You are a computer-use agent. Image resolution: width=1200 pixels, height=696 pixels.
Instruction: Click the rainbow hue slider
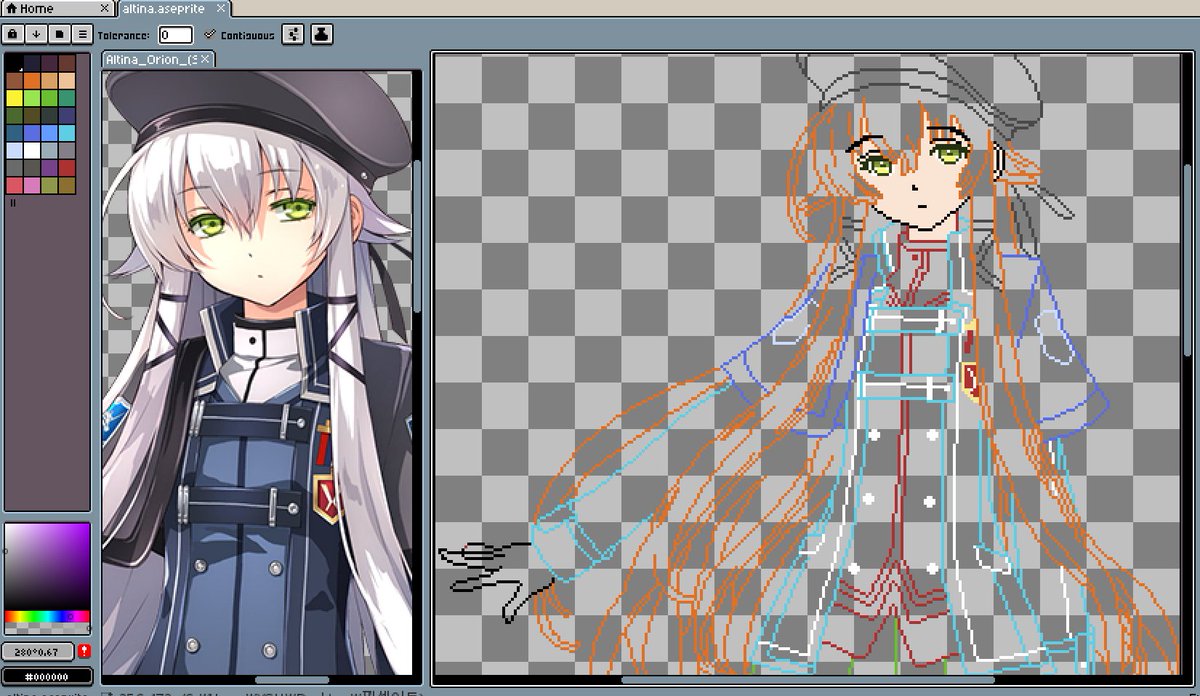(x=47, y=616)
